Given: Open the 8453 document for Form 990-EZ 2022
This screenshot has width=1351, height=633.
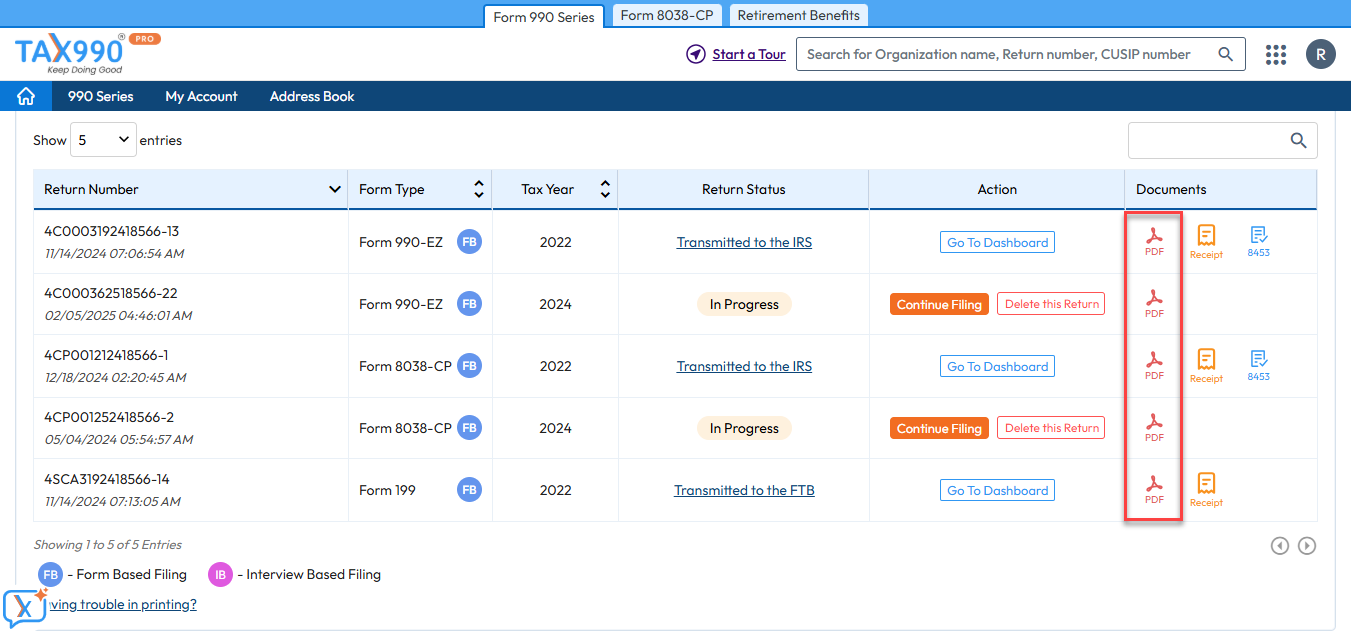Looking at the screenshot, I should (x=1258, y=242).
